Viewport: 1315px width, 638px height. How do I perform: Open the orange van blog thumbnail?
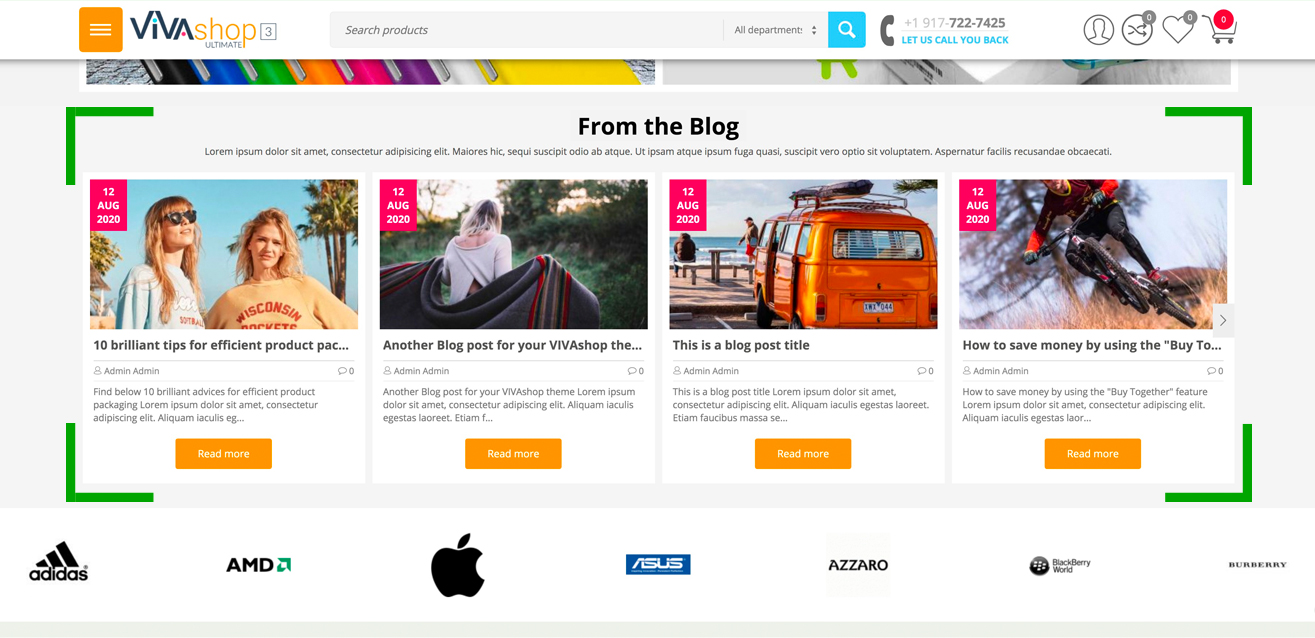[x=803, y=255]
